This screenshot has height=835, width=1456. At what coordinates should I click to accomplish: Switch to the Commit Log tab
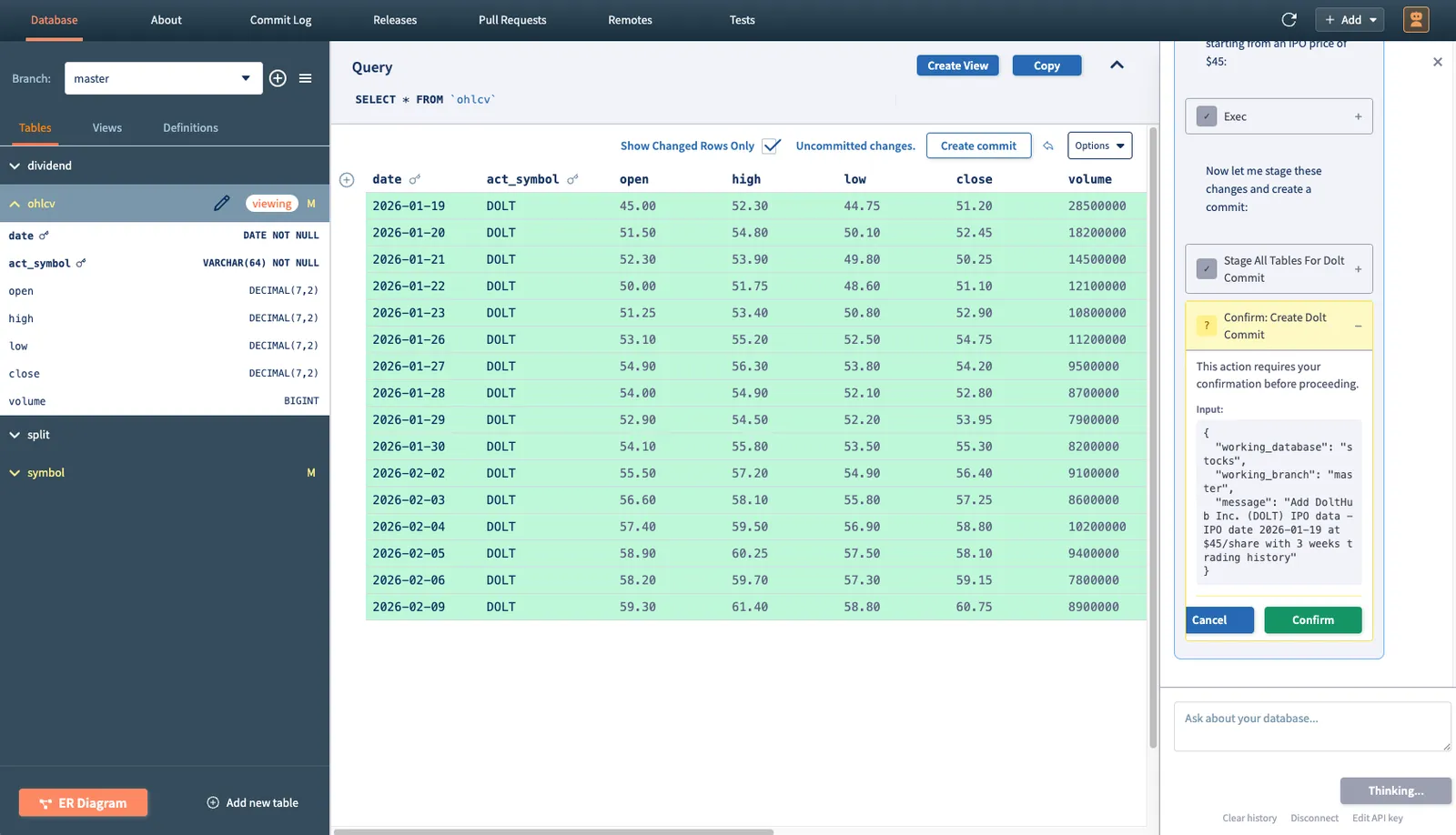pos(280,20)
